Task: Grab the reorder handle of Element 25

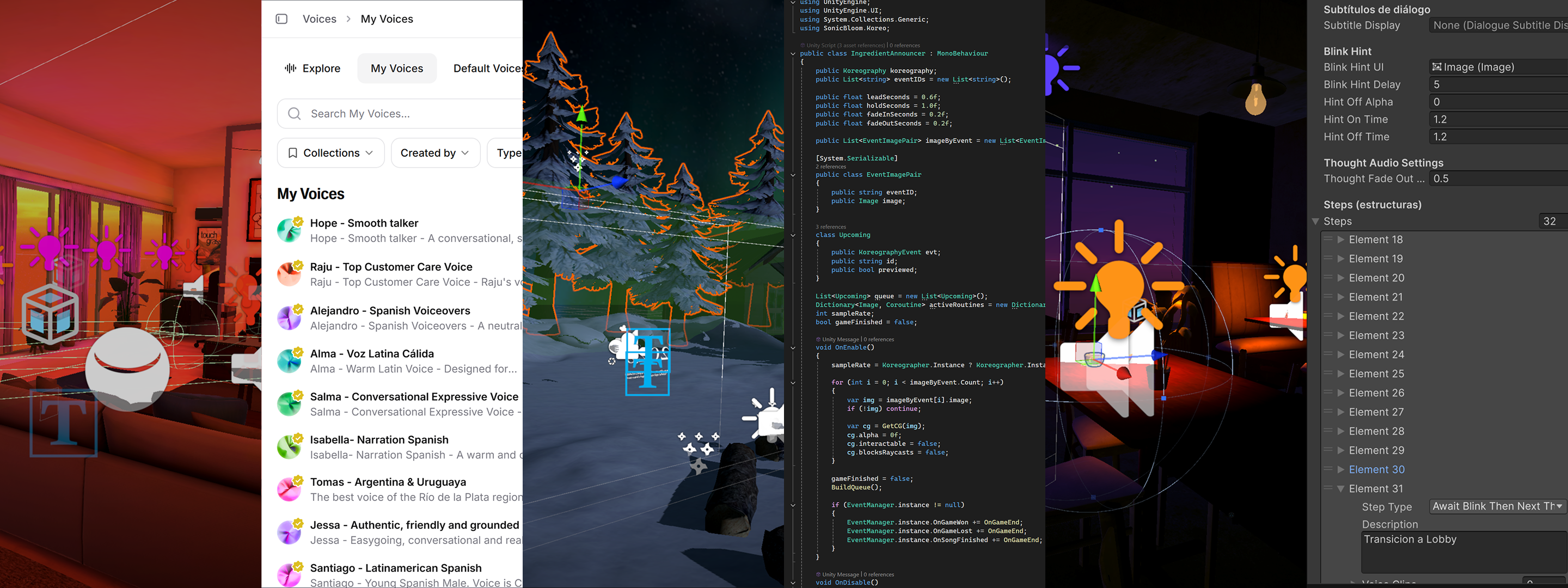Action: point(1328,373)
